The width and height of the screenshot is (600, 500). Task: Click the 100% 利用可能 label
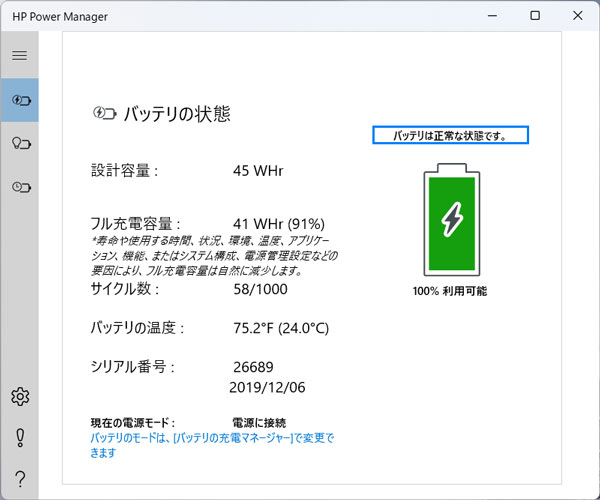(x=450, y=291)
